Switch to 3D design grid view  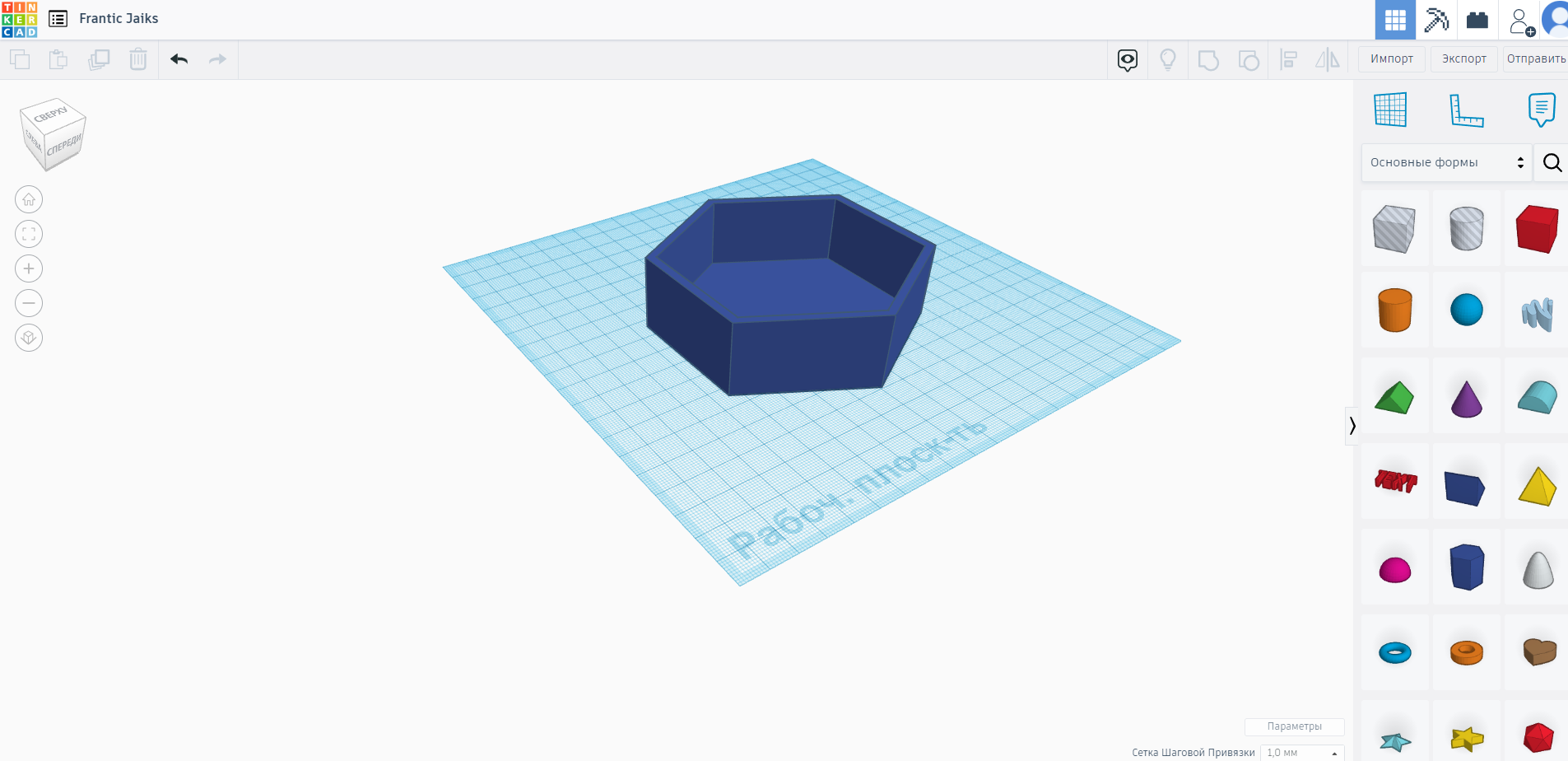(x=1395, y=20)
